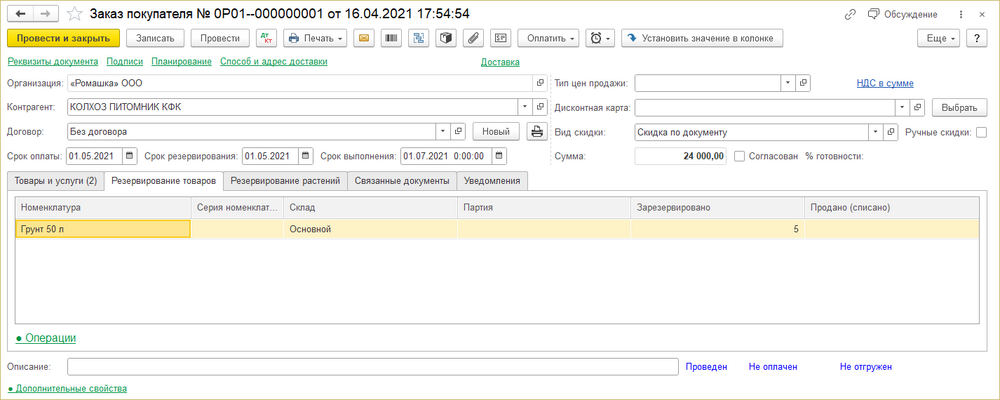Toggle the Согласован checkbox
Image resolution: width=1000 pixels, height=400 pixels.
point(739,156)
